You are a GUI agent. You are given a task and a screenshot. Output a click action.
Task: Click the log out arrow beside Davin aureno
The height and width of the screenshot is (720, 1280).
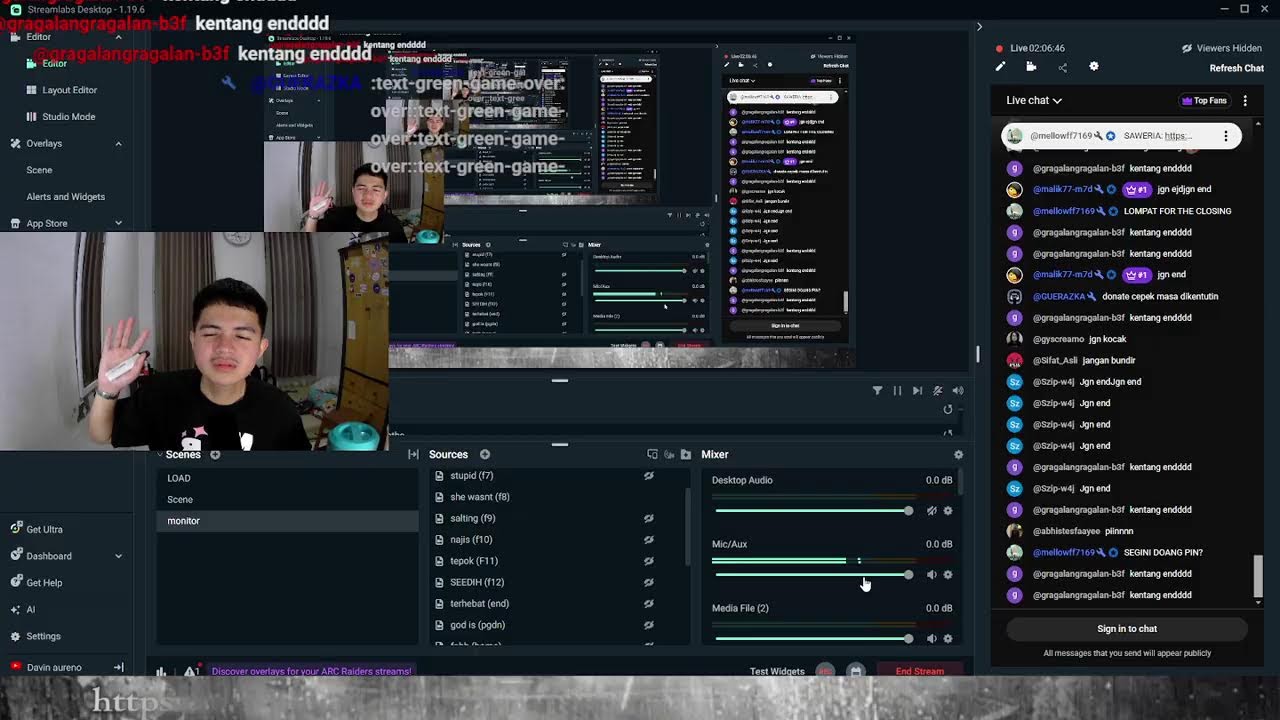point(118,668)
